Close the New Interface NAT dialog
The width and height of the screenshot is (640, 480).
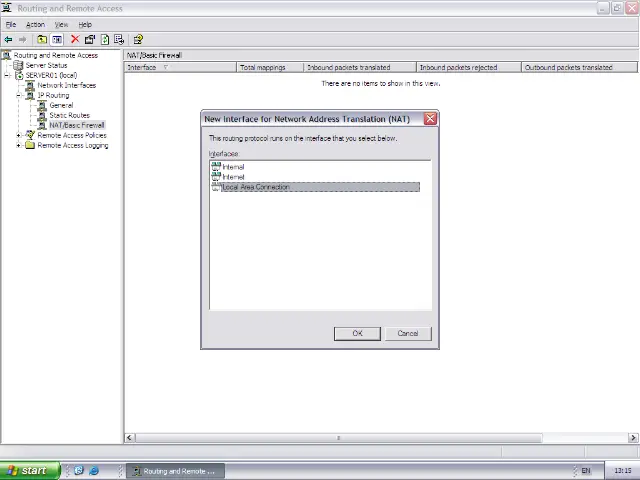pos(430,119)
